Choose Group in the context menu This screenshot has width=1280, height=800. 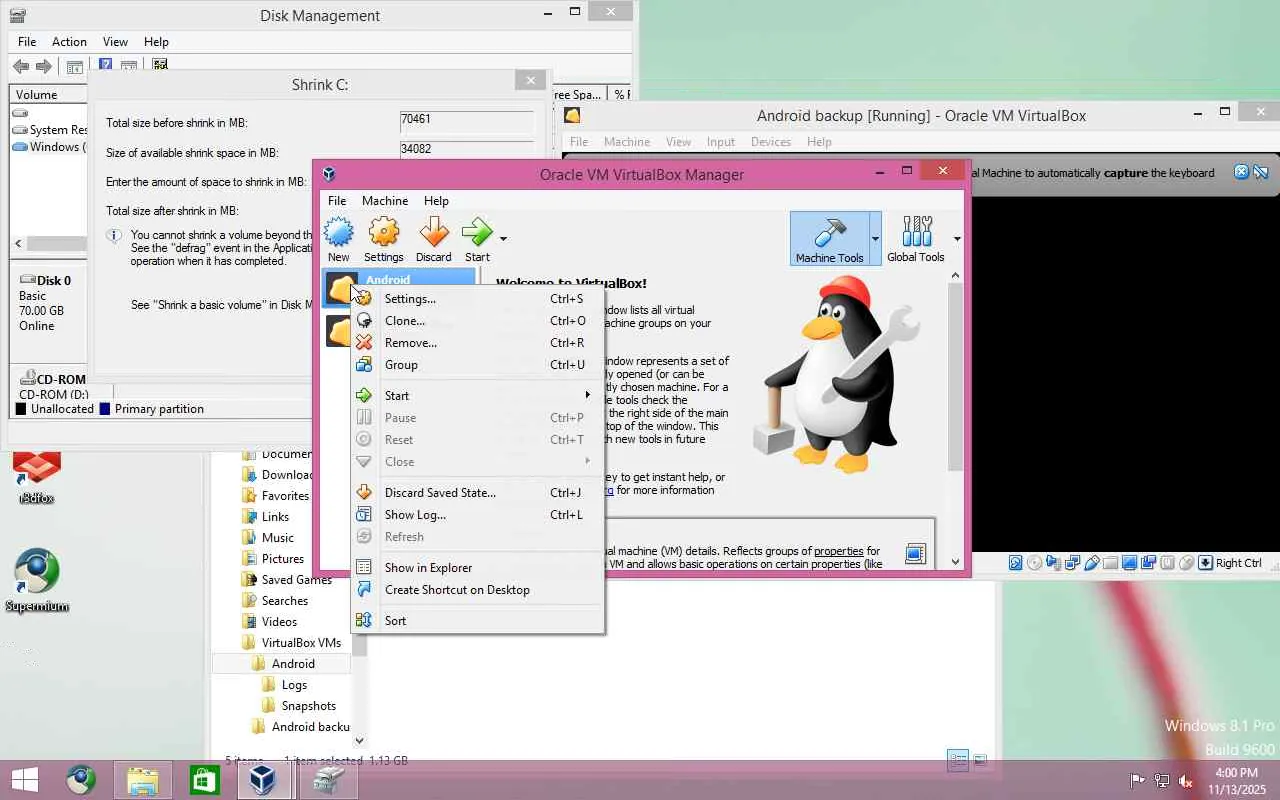[x=478, y=365]
